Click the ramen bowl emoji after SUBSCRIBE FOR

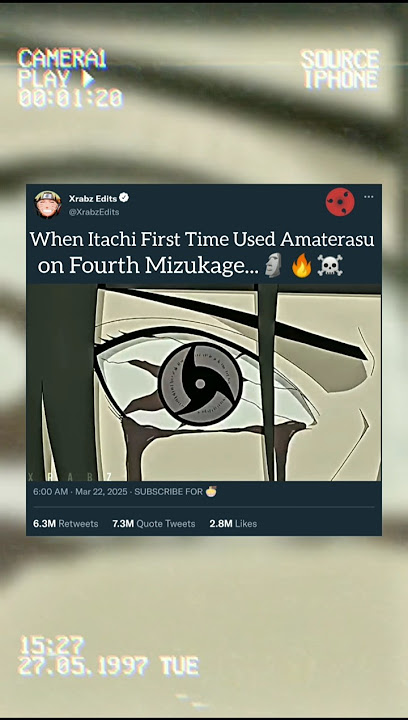[x=211, y=491]
